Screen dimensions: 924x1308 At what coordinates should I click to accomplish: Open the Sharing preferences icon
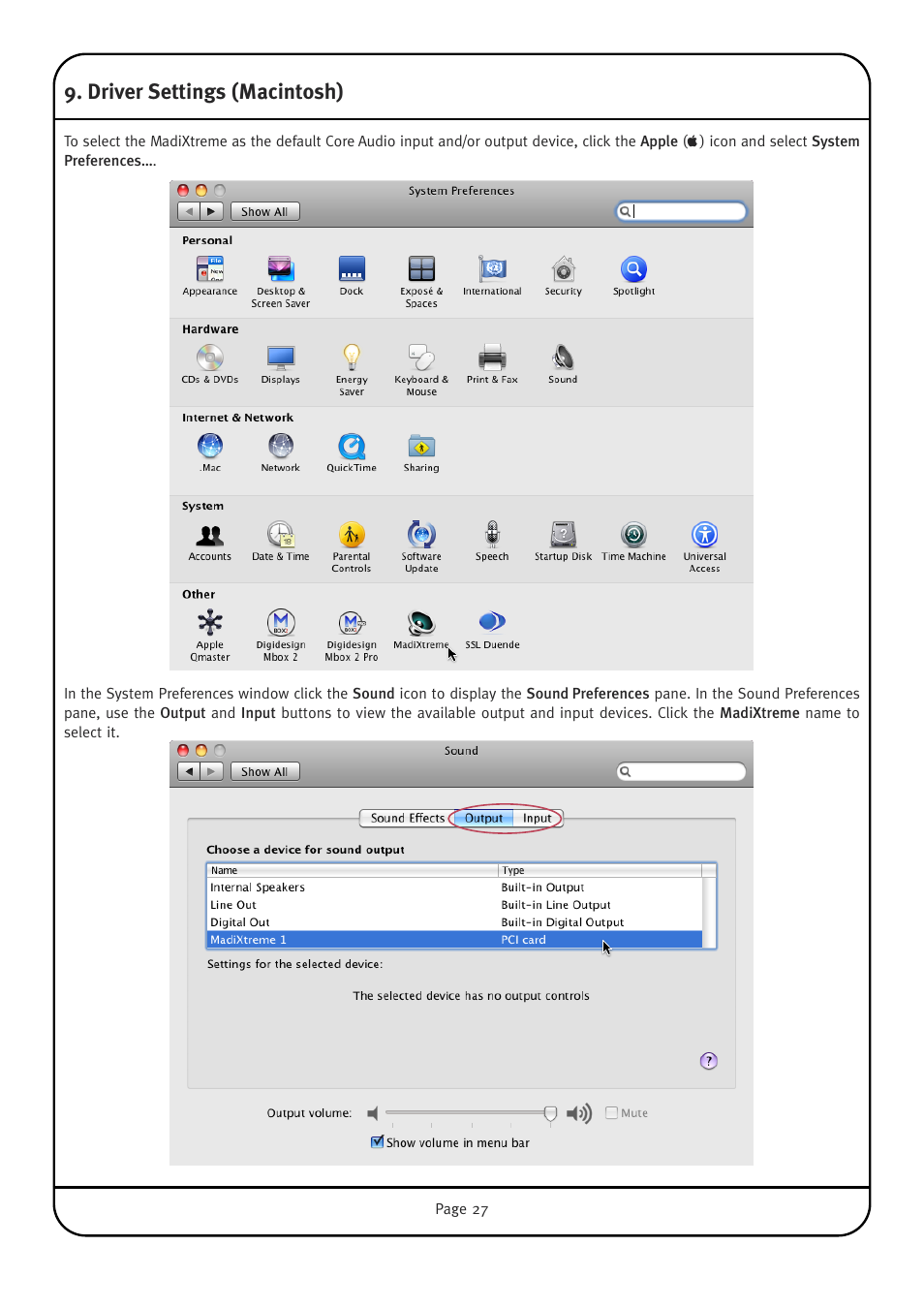tap(421, 447)
